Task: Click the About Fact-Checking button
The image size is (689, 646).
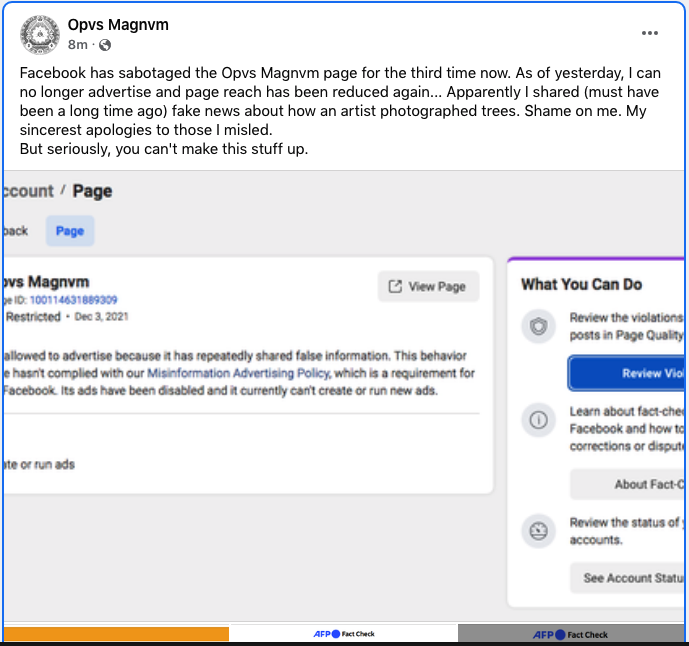Action: (x=628, y=484)
